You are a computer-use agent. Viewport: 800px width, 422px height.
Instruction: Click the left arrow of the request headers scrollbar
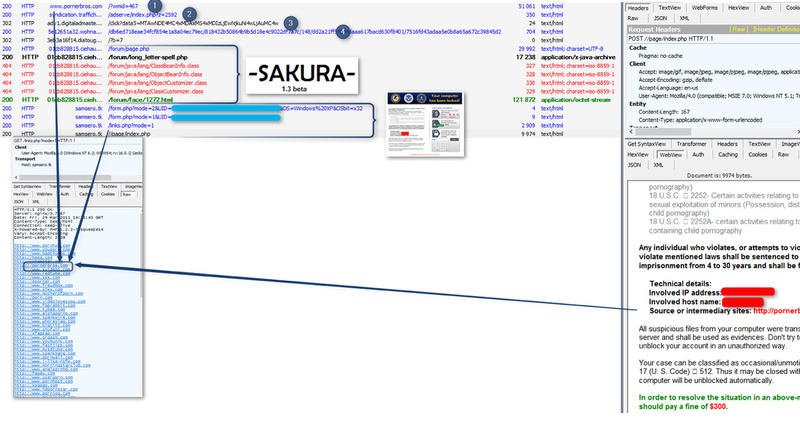(631, 132)
